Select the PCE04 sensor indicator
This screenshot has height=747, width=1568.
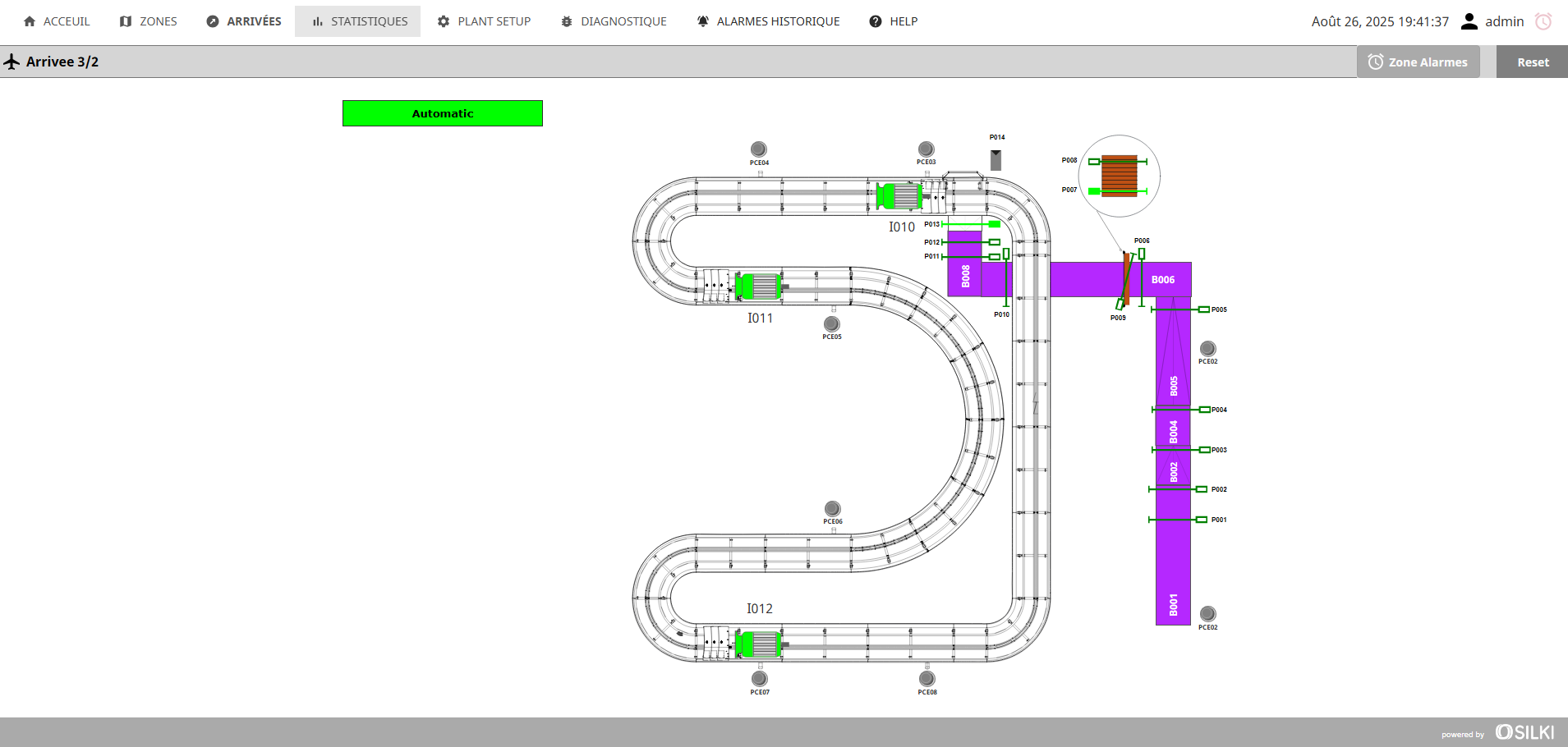(x=759, y=149)
